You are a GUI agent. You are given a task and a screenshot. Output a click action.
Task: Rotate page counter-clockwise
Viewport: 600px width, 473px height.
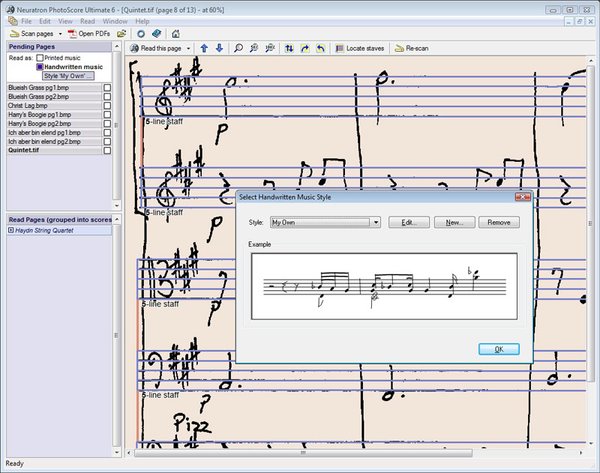[321, 48]
